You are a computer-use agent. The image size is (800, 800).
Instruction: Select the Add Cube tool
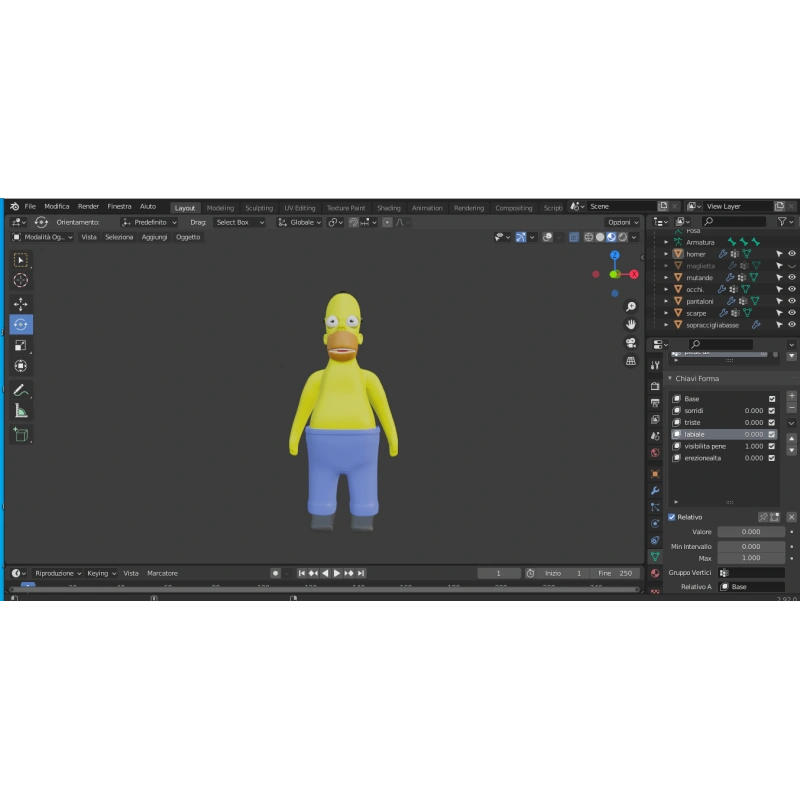tap(20, 435)
